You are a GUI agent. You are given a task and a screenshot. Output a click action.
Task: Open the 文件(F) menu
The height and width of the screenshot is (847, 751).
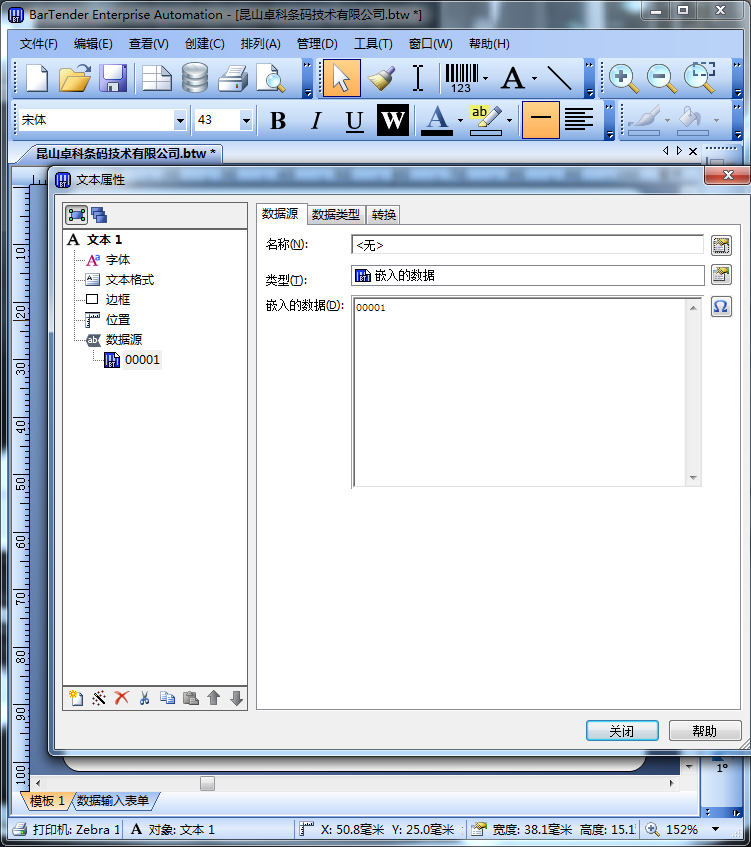(x=38, y=44)
